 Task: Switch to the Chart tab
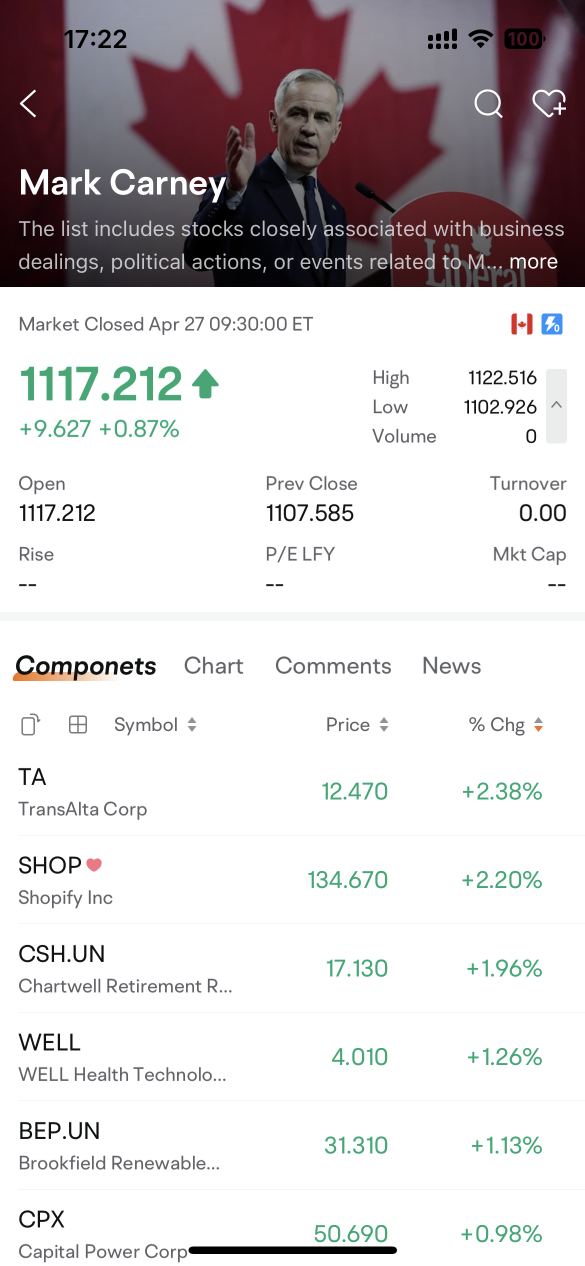coord(214,666)
